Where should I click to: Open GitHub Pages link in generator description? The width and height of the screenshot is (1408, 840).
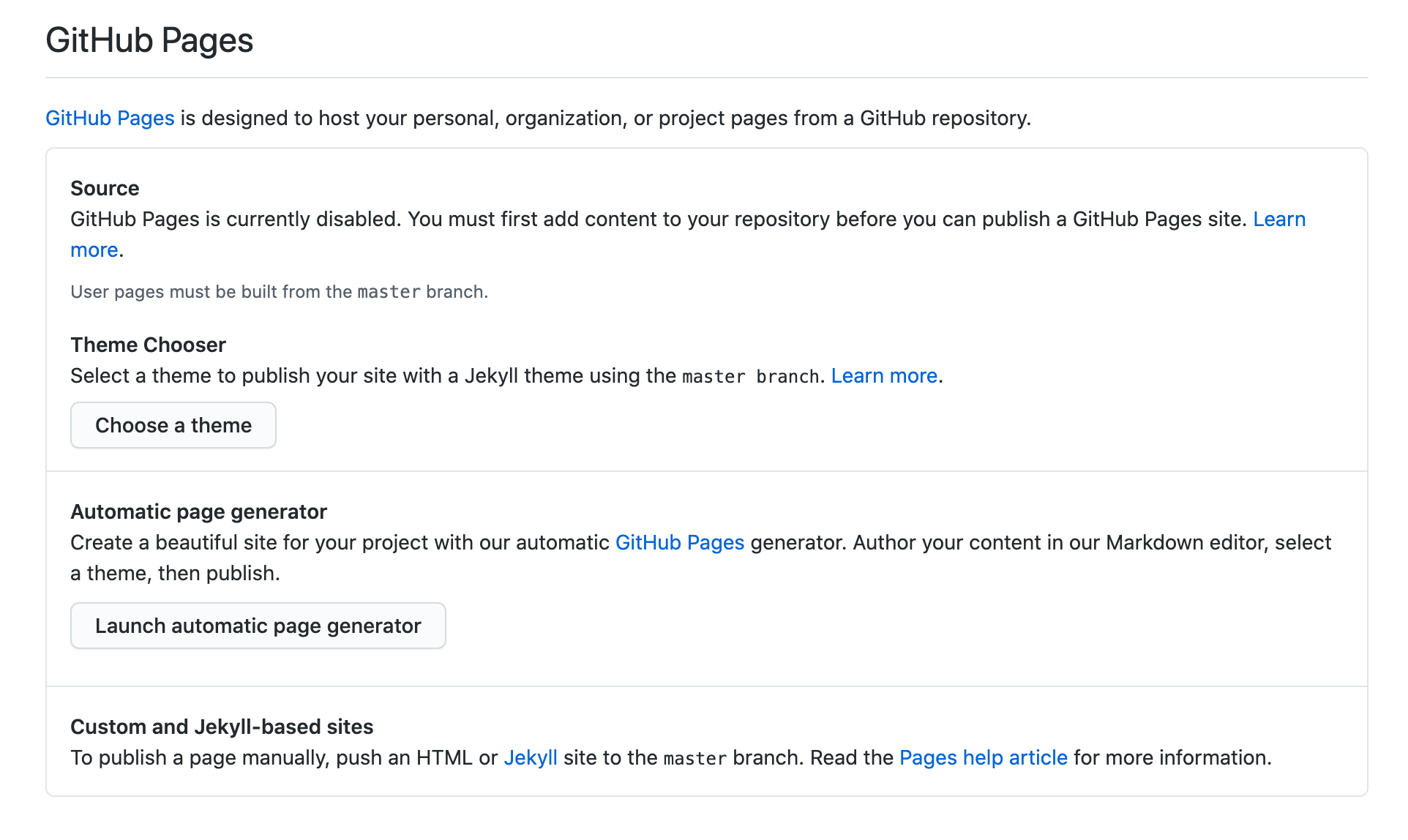coord(679,542)
